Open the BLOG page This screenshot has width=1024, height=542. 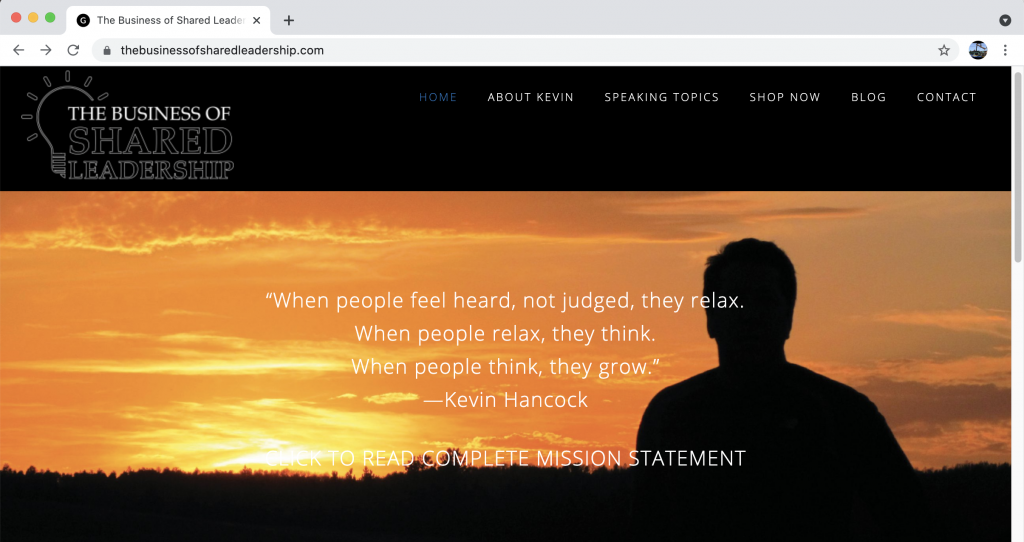tap(869, 97)
